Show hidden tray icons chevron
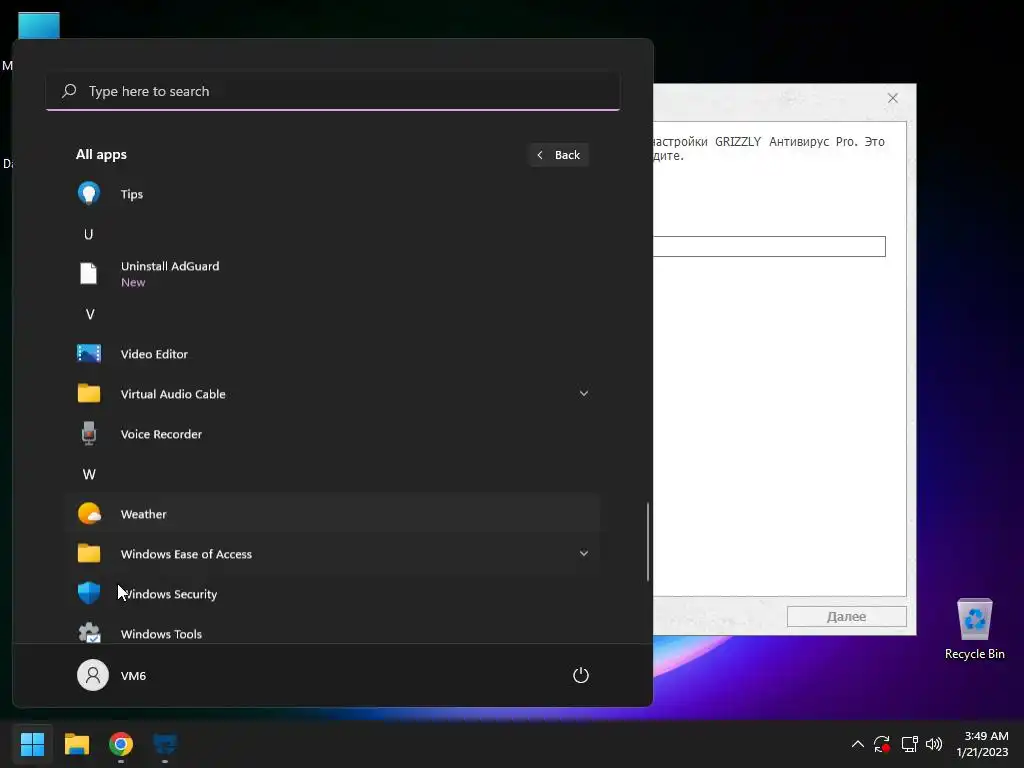The image size is (1024, 768). [x=857, y=744]
